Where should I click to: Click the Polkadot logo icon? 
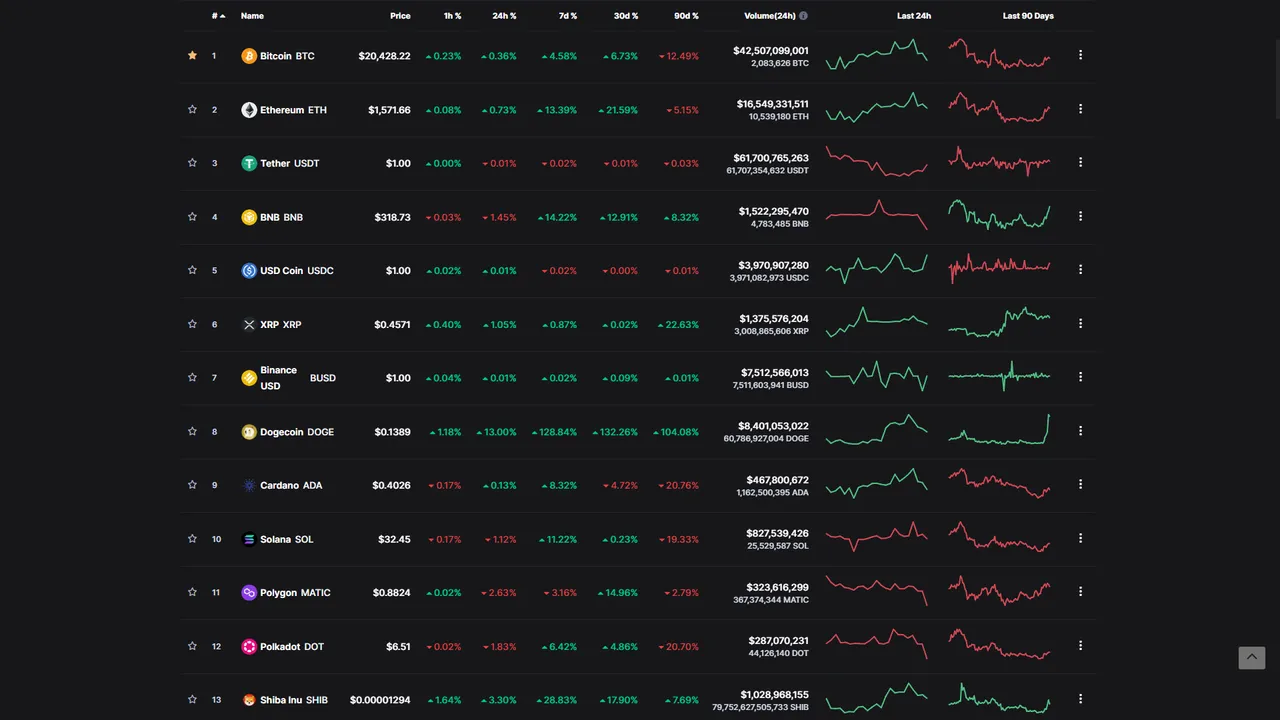coord(249,646)
